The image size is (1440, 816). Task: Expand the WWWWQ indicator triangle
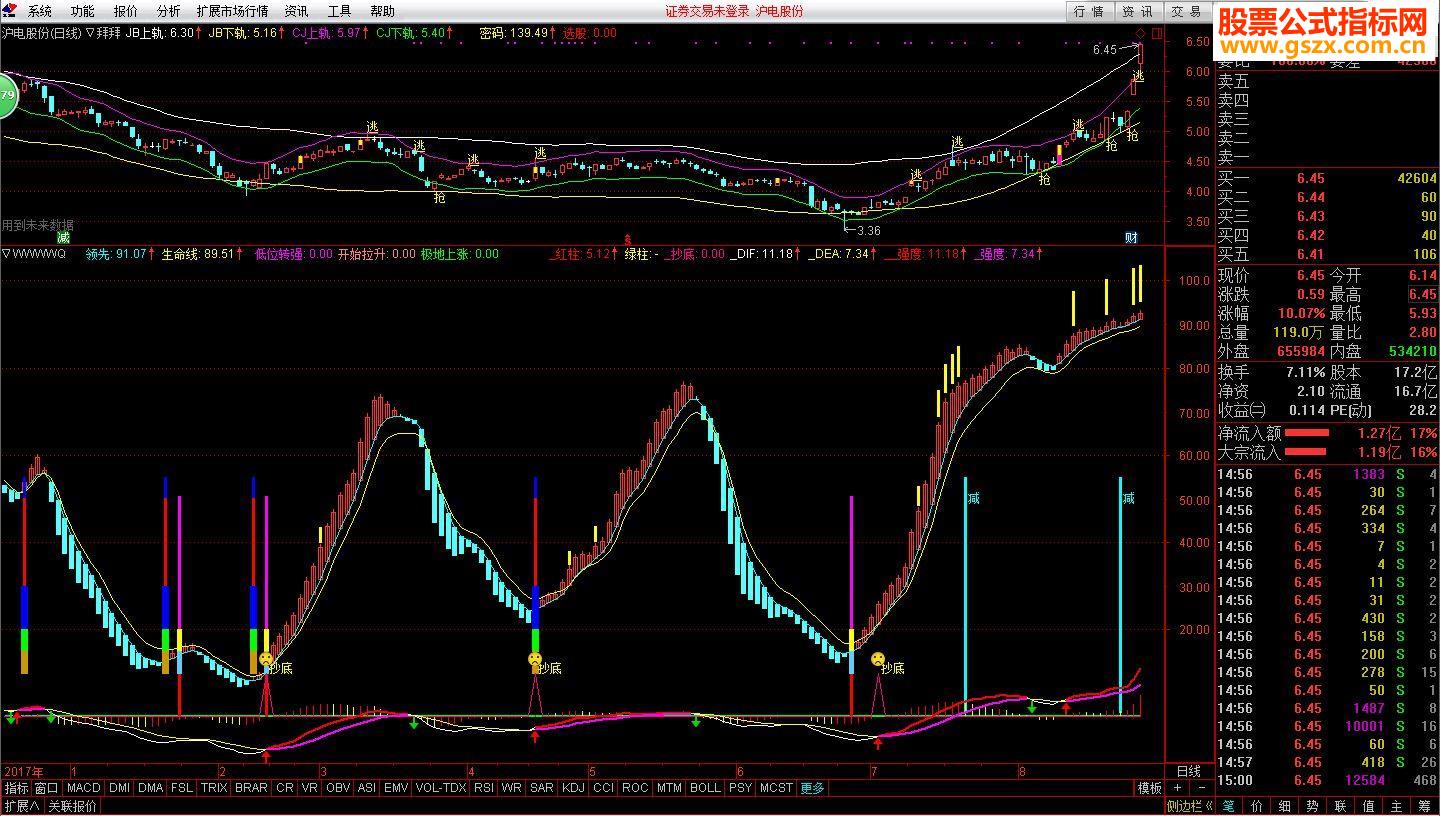(x=6, y=254)
